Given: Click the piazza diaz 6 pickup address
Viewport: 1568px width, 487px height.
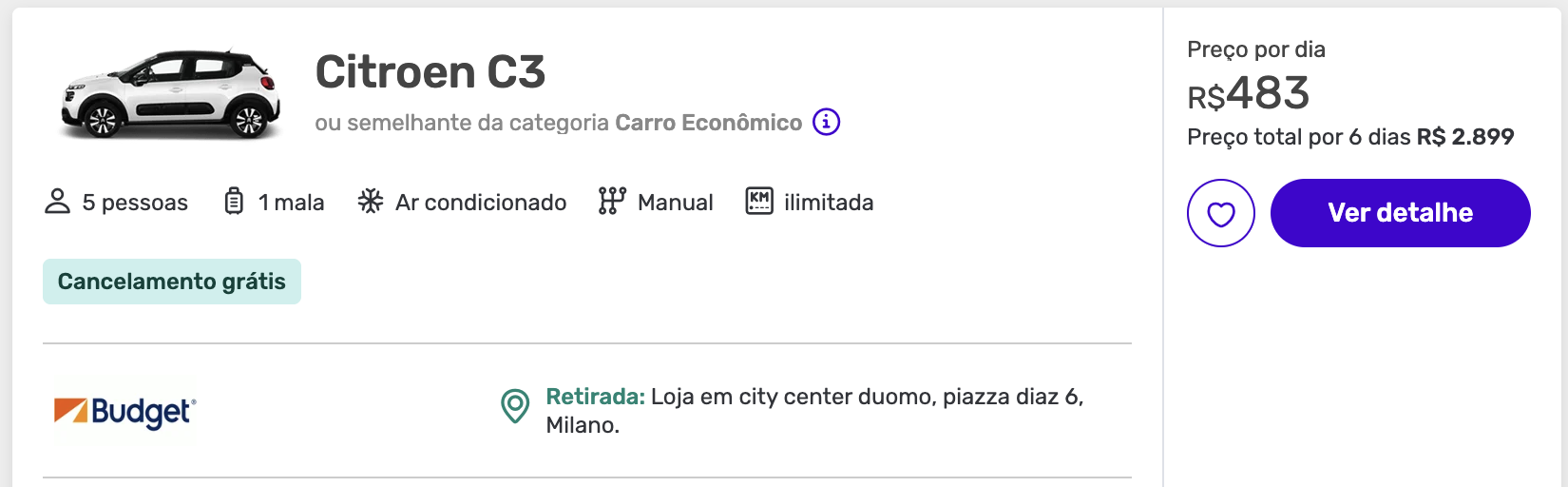Looking at the screenshot, I should coord(1011,397).
